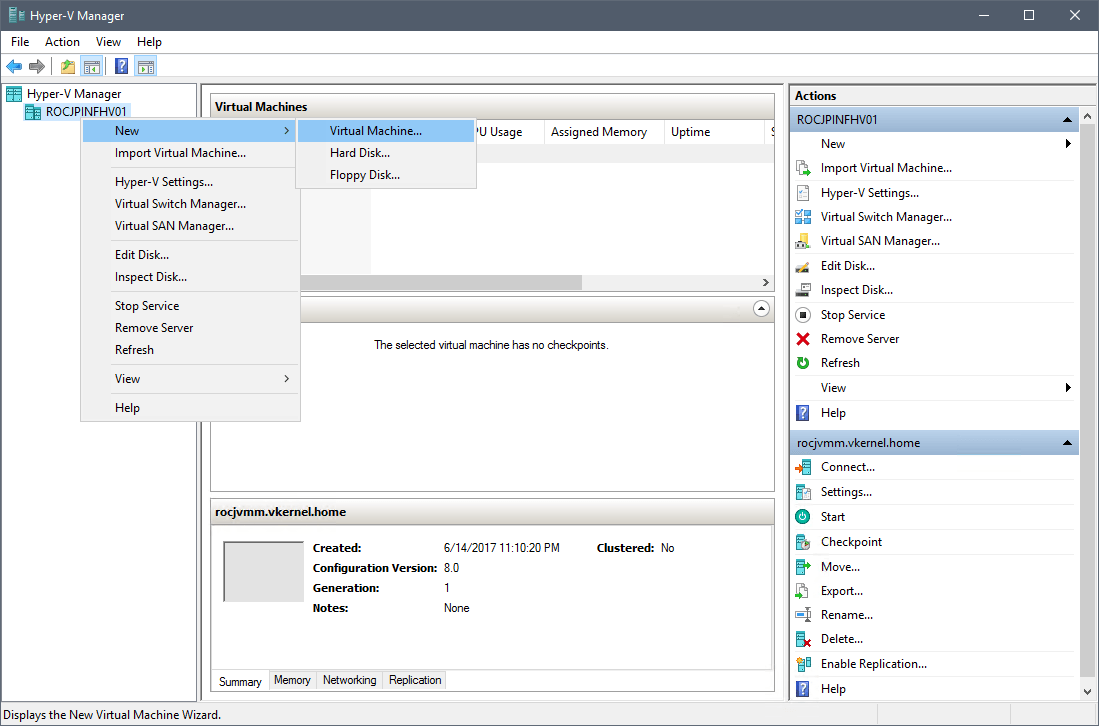
Task: Click the VM Settings icon in Actions
Action: 803,492
